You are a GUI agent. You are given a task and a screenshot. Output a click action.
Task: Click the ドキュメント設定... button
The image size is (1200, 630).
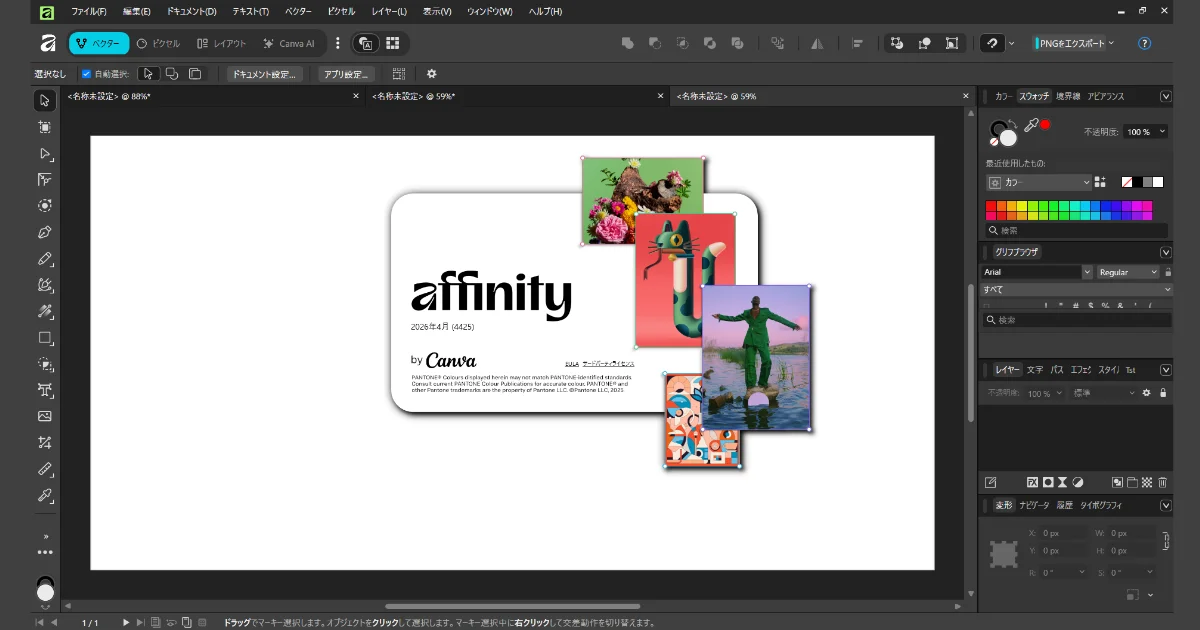[x=263, y=74]
